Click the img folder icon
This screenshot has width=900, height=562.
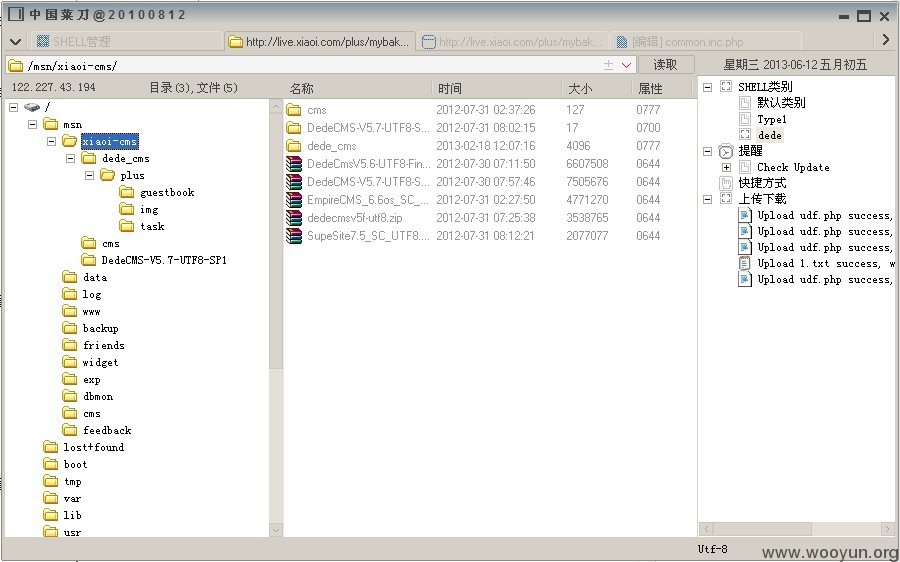pos(127,210)
